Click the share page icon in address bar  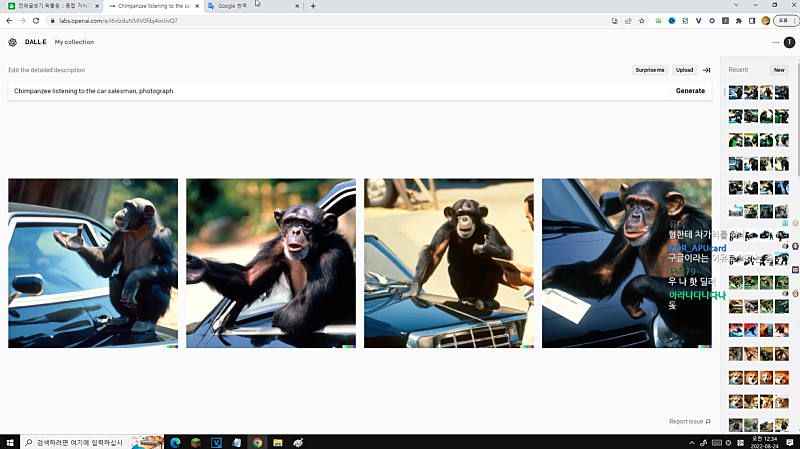click(x=629, y=21)
